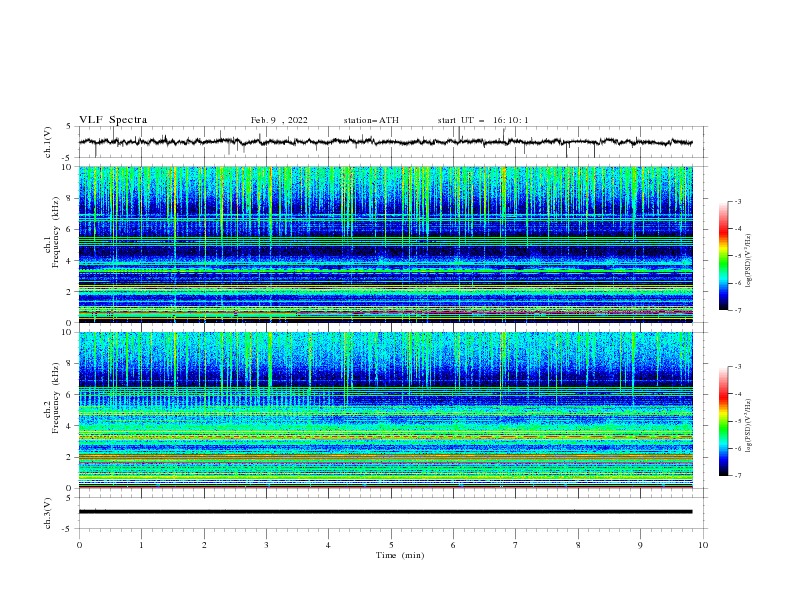Click the '-7' value on lower colorbar

point(738,476)
